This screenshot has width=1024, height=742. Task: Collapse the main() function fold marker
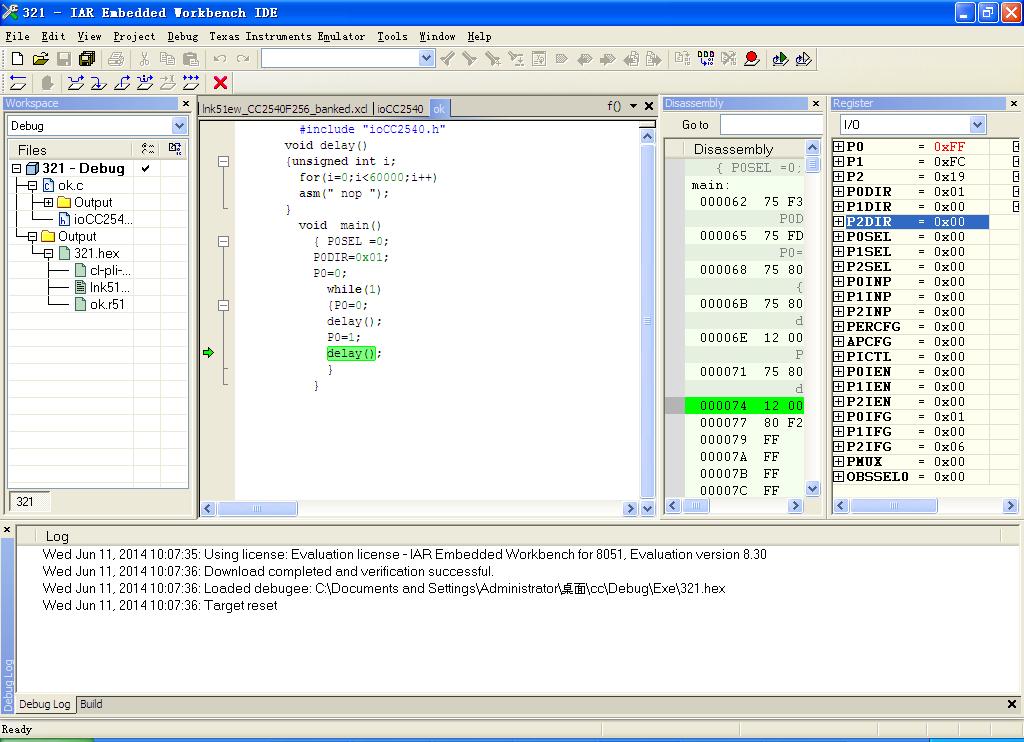coord(223,241)
